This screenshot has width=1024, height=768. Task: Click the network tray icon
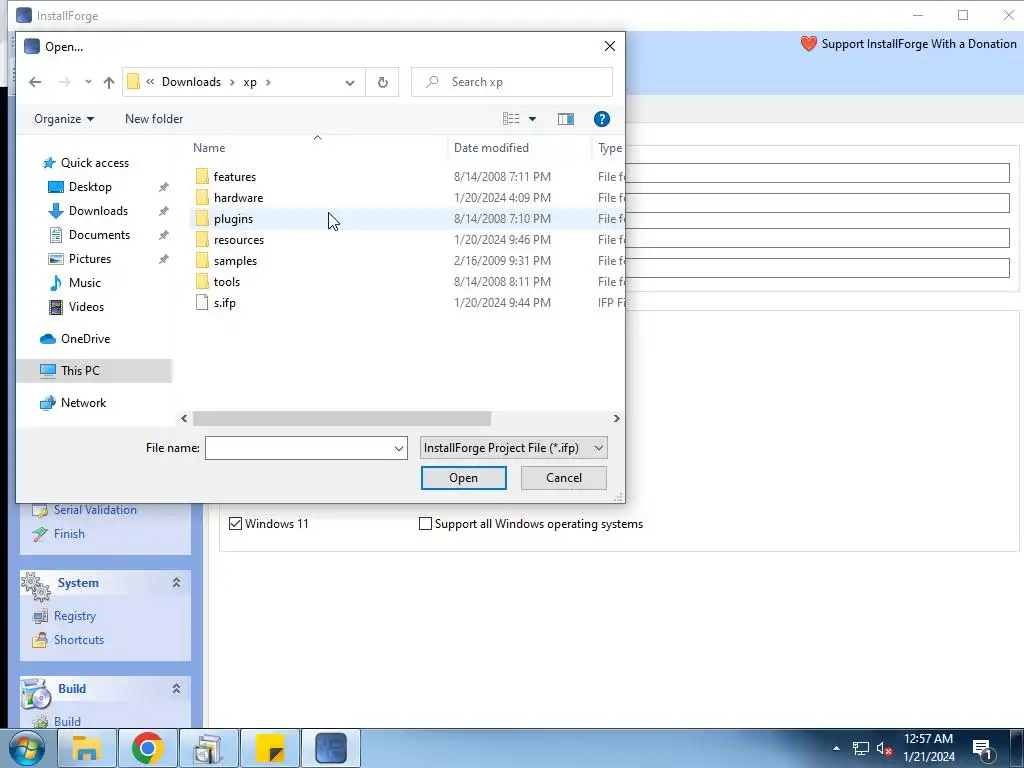pos(861,748)
